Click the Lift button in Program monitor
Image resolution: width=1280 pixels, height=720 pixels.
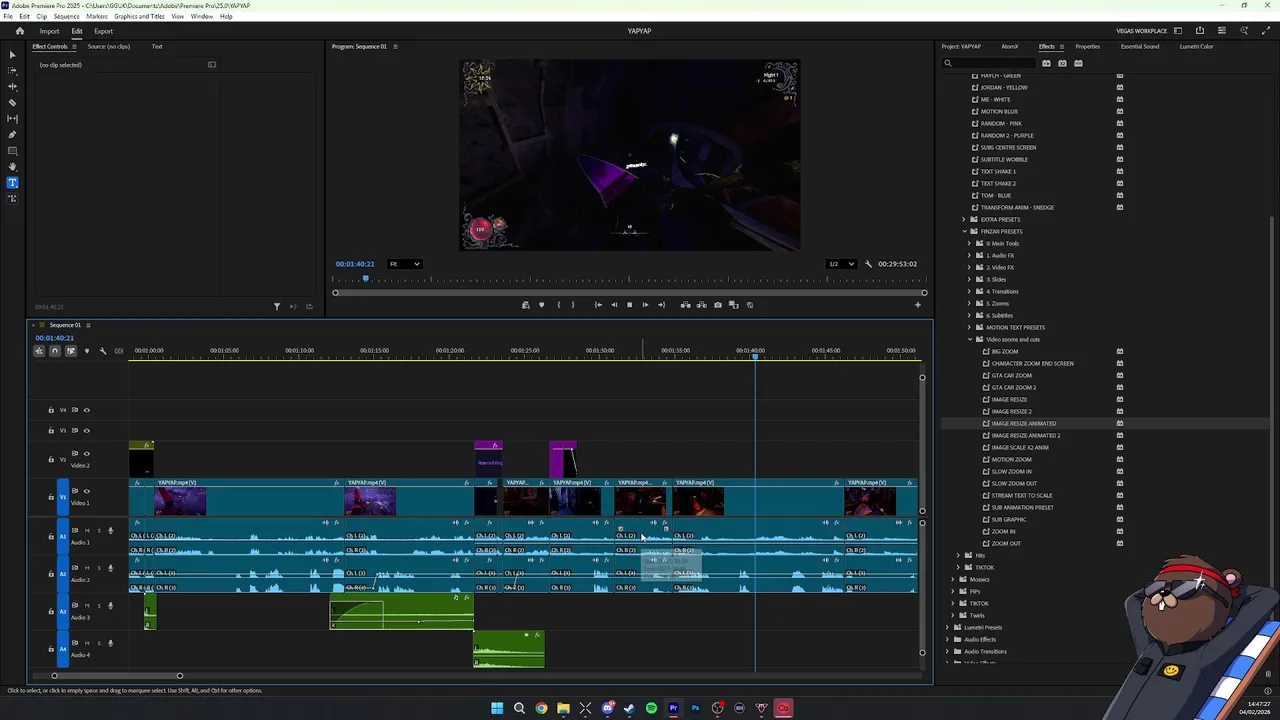[x=685, y=305]
